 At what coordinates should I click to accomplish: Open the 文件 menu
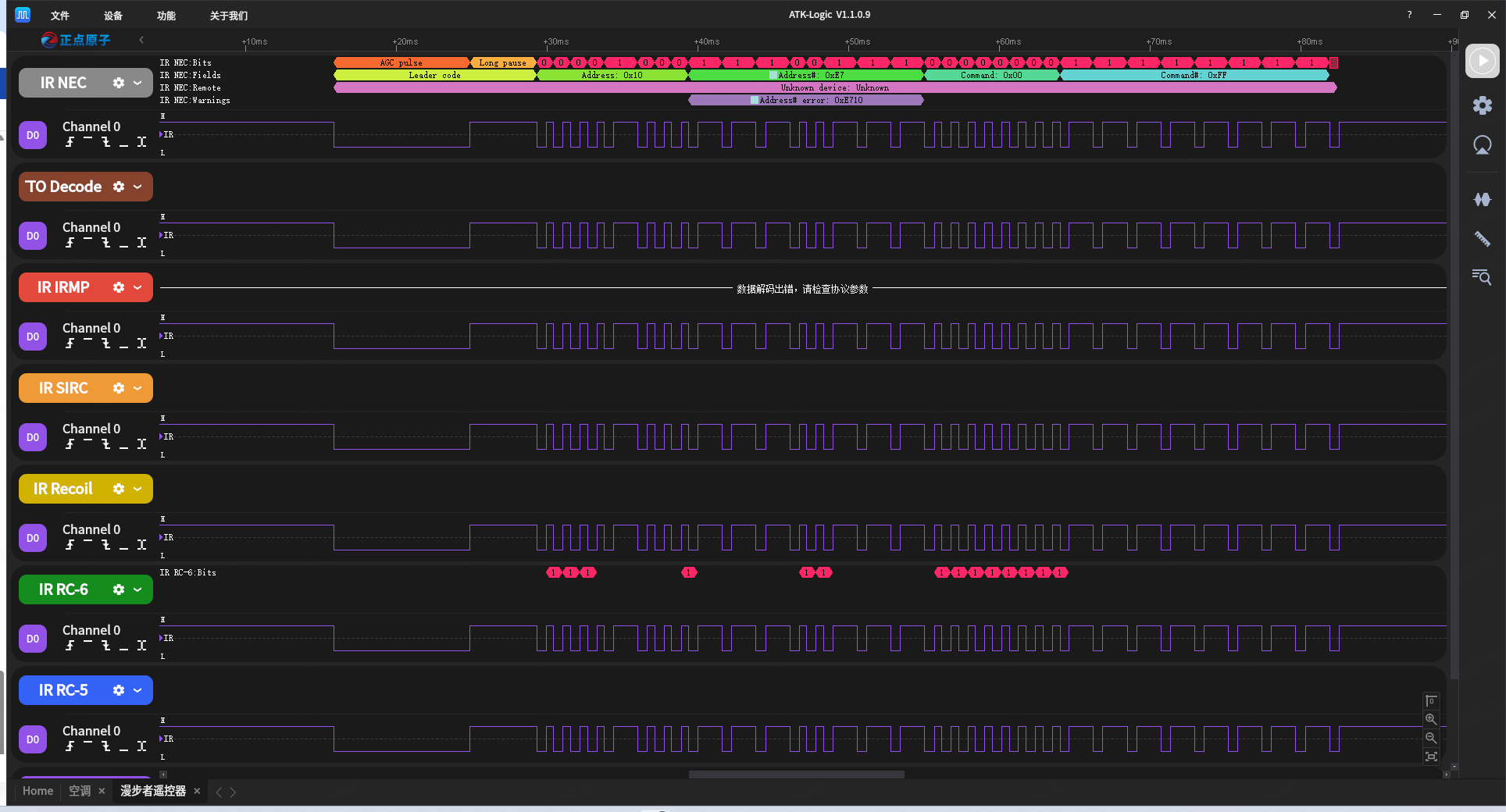click(x=59, y=16)
